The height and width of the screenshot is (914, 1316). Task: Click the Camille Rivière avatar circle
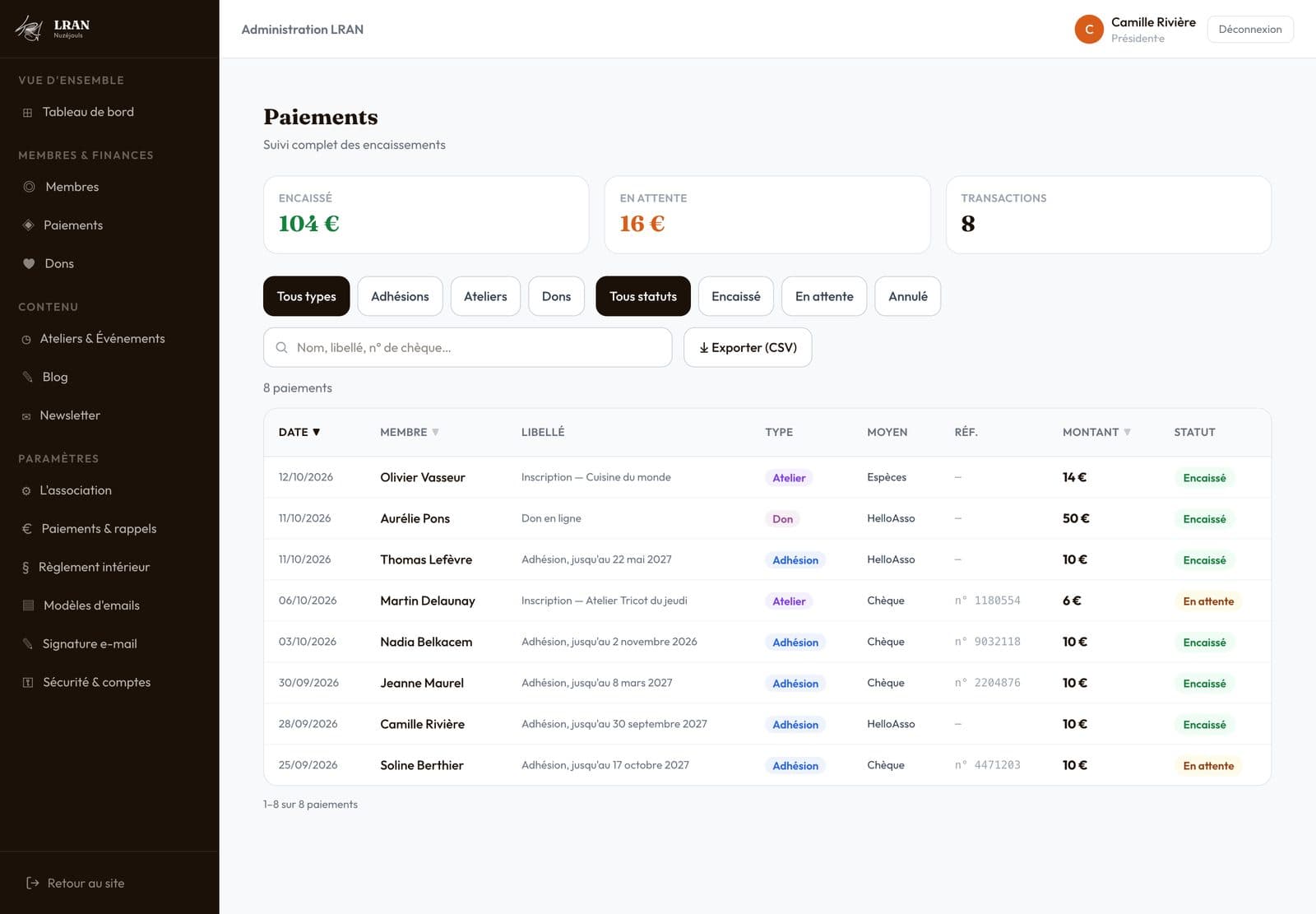tap(1089, 30)
